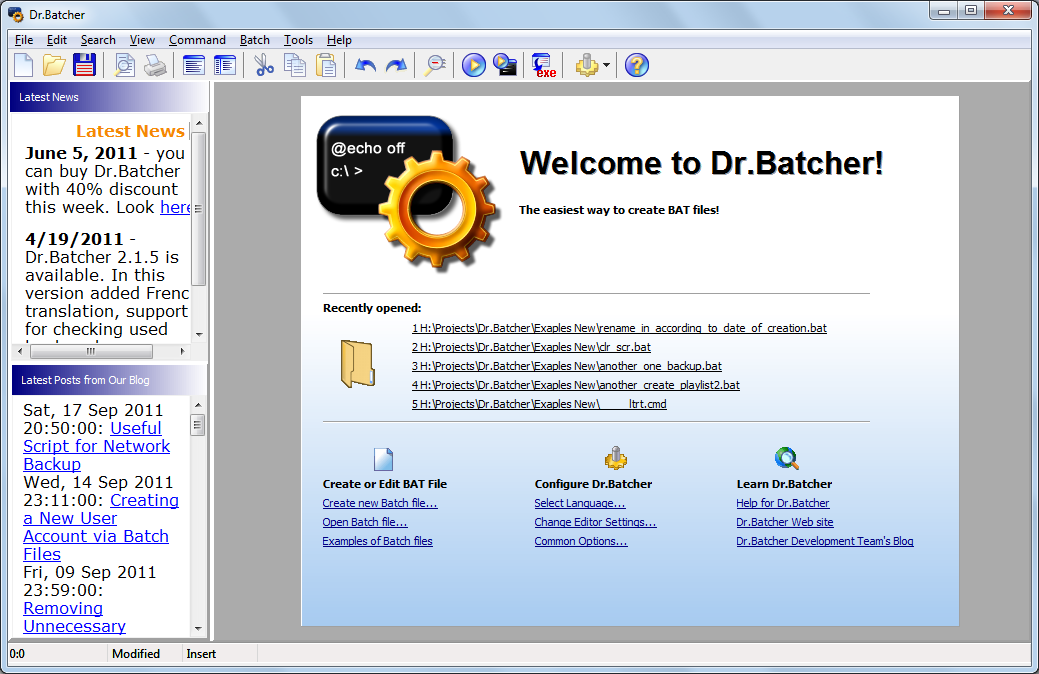The height and width of the screenshot is (674, 1039).
Task: Click the page icon above Create or Edit BAT File
Action: 384,459
